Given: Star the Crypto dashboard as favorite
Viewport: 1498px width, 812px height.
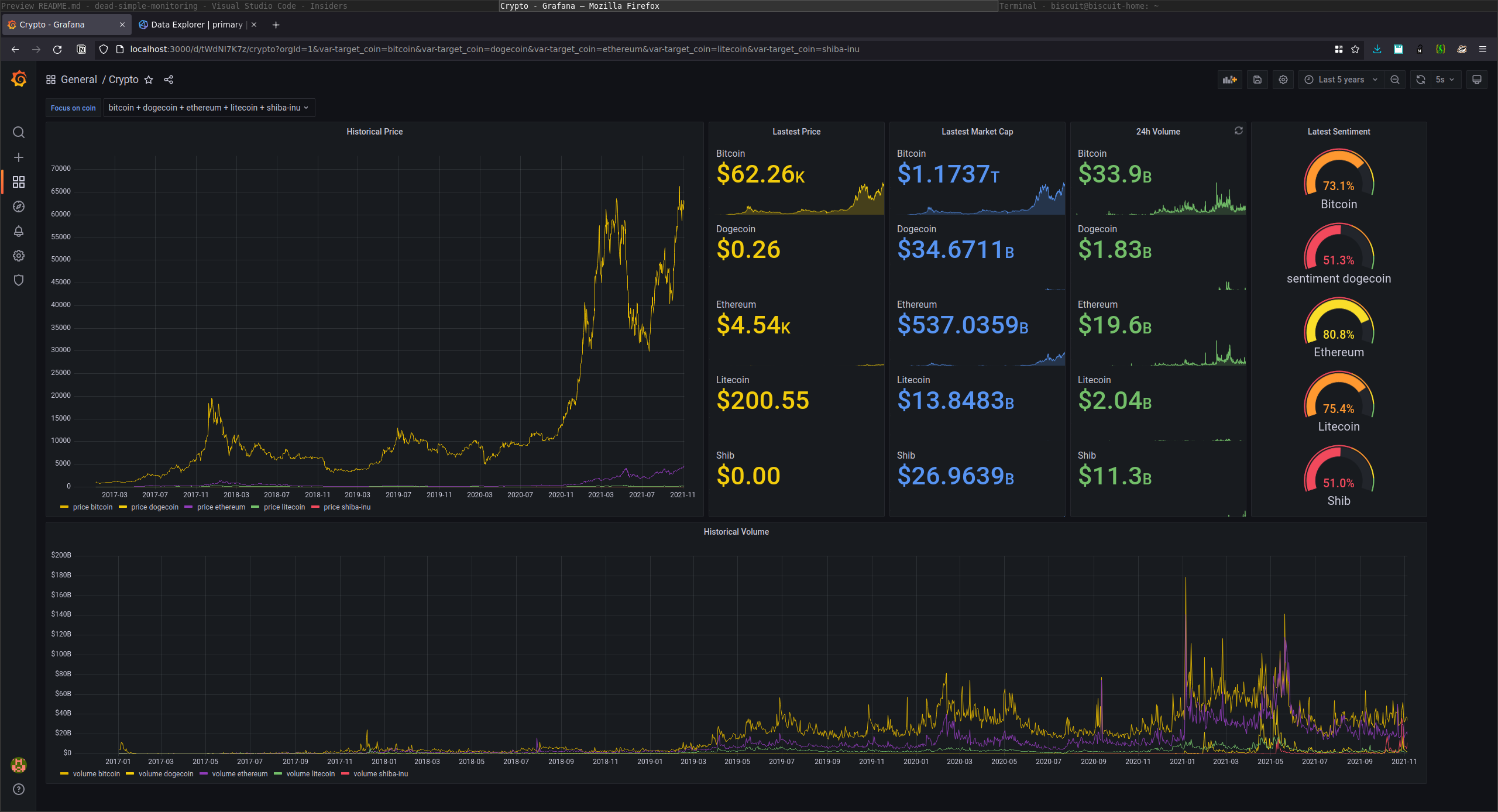Looking at the screenshot, I should (x=149, y=80).
